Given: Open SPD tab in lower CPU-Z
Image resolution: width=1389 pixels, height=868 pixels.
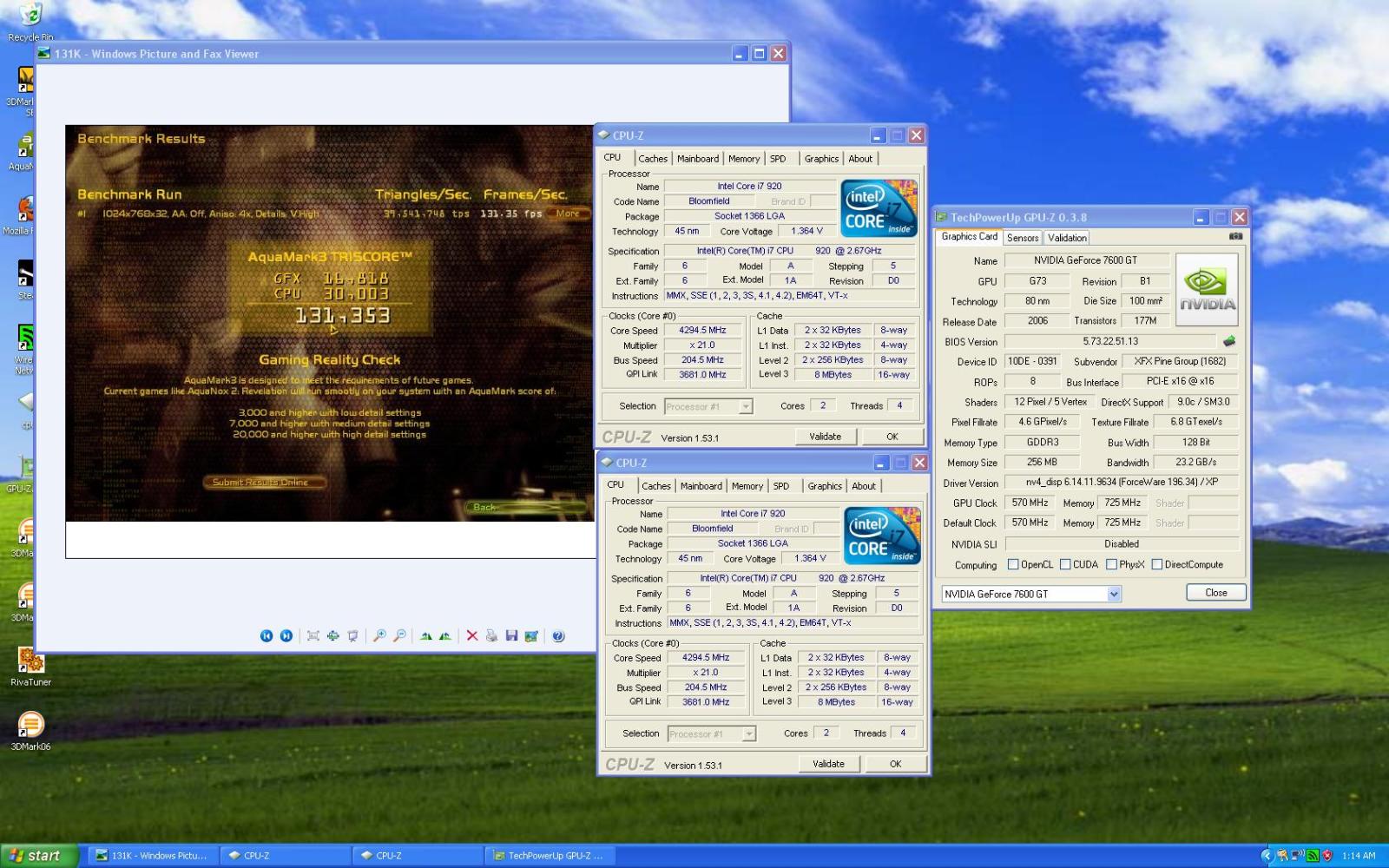Looking at the screenshot, I should coord(781,486).
